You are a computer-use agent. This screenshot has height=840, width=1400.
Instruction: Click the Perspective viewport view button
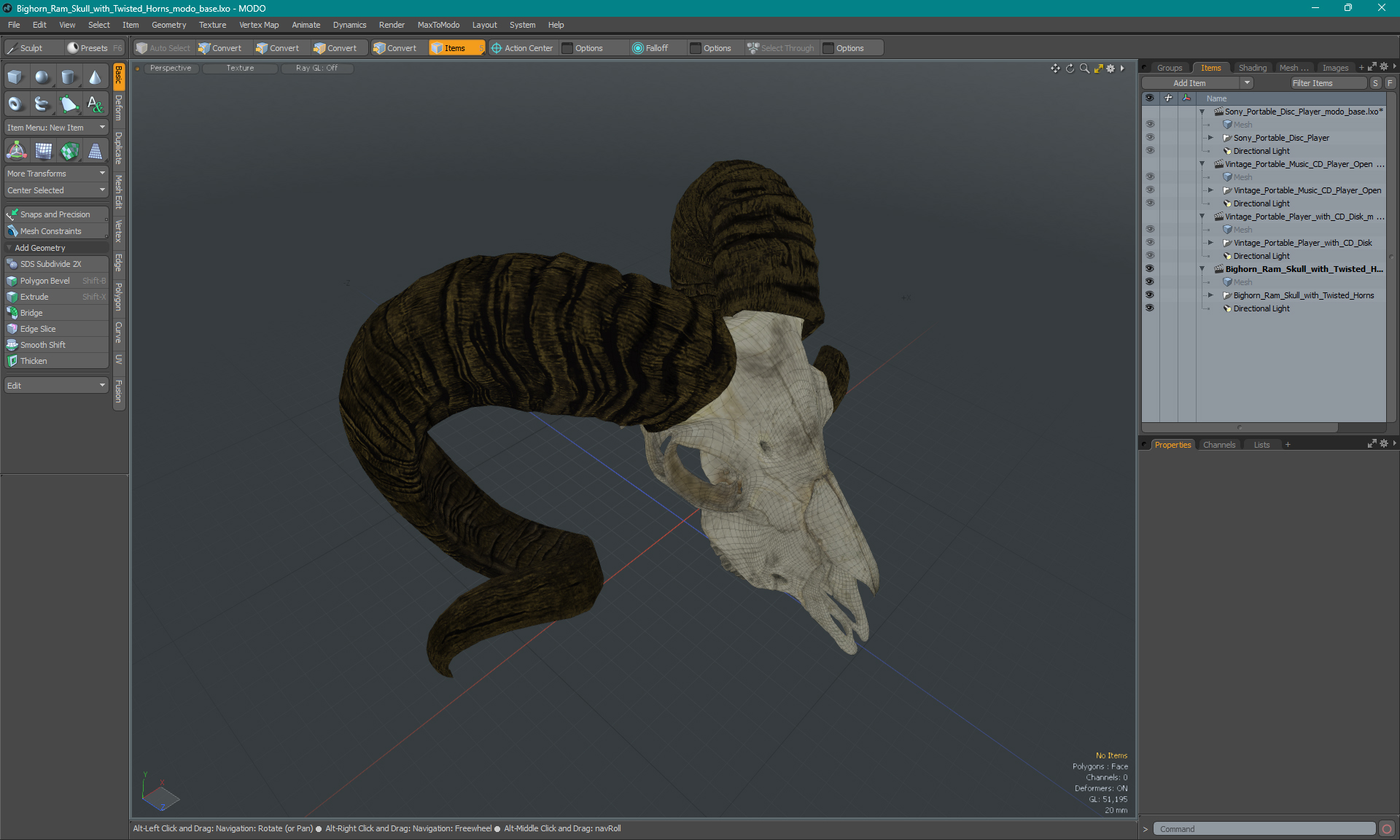pyautogui.click(x=171, y=68)
